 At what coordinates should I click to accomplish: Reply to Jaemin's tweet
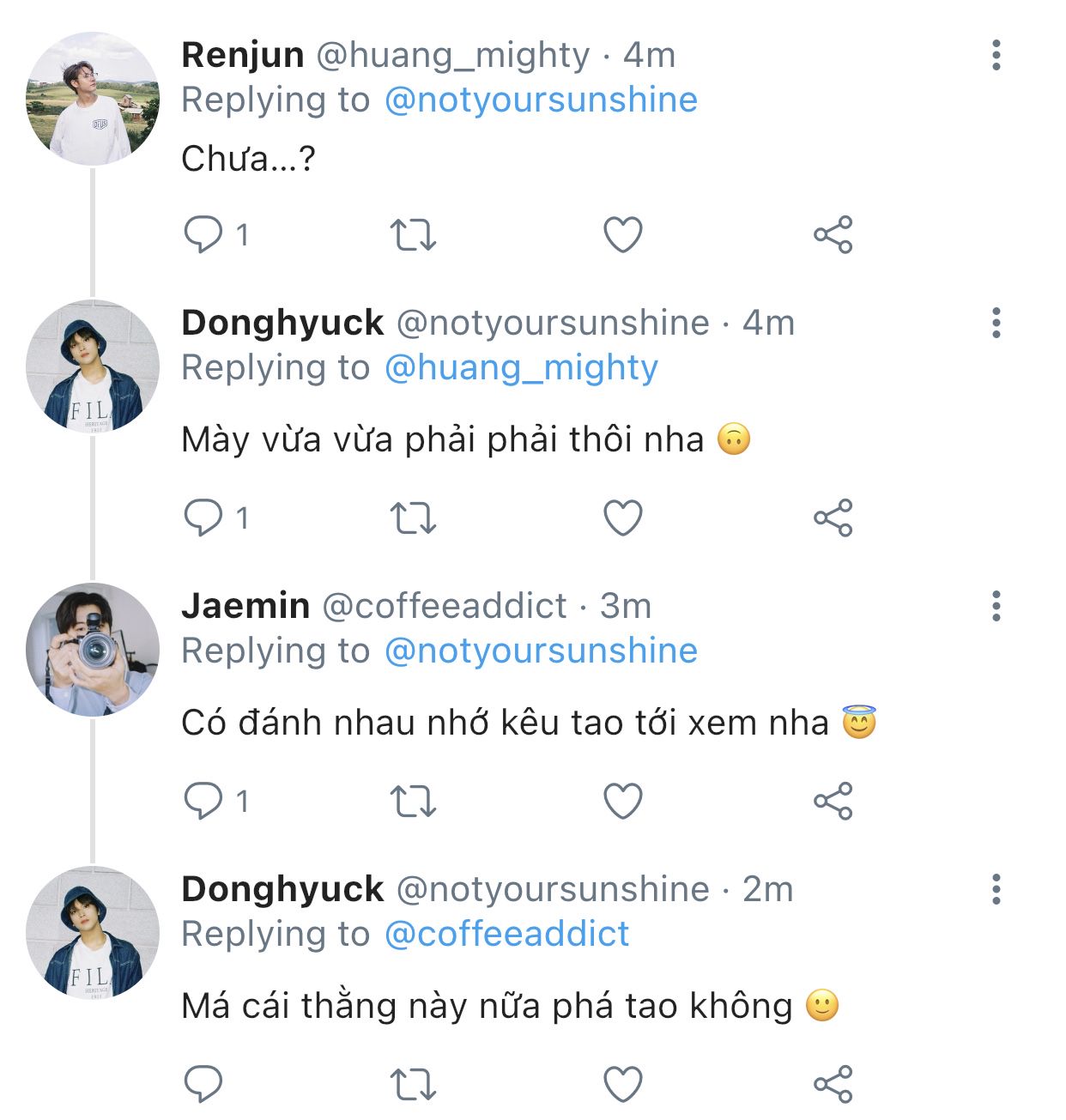(203, 801)
